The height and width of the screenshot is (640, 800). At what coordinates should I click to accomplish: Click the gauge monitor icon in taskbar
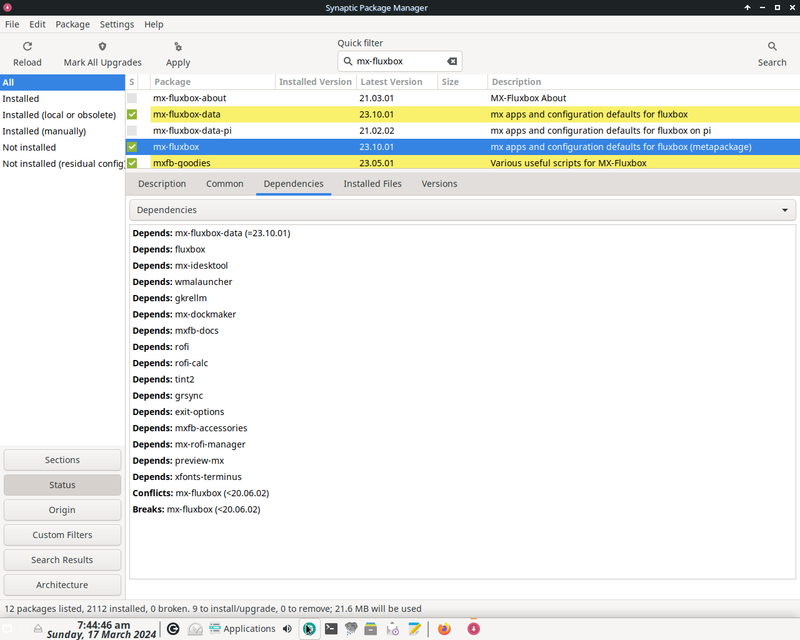(195, 629)
